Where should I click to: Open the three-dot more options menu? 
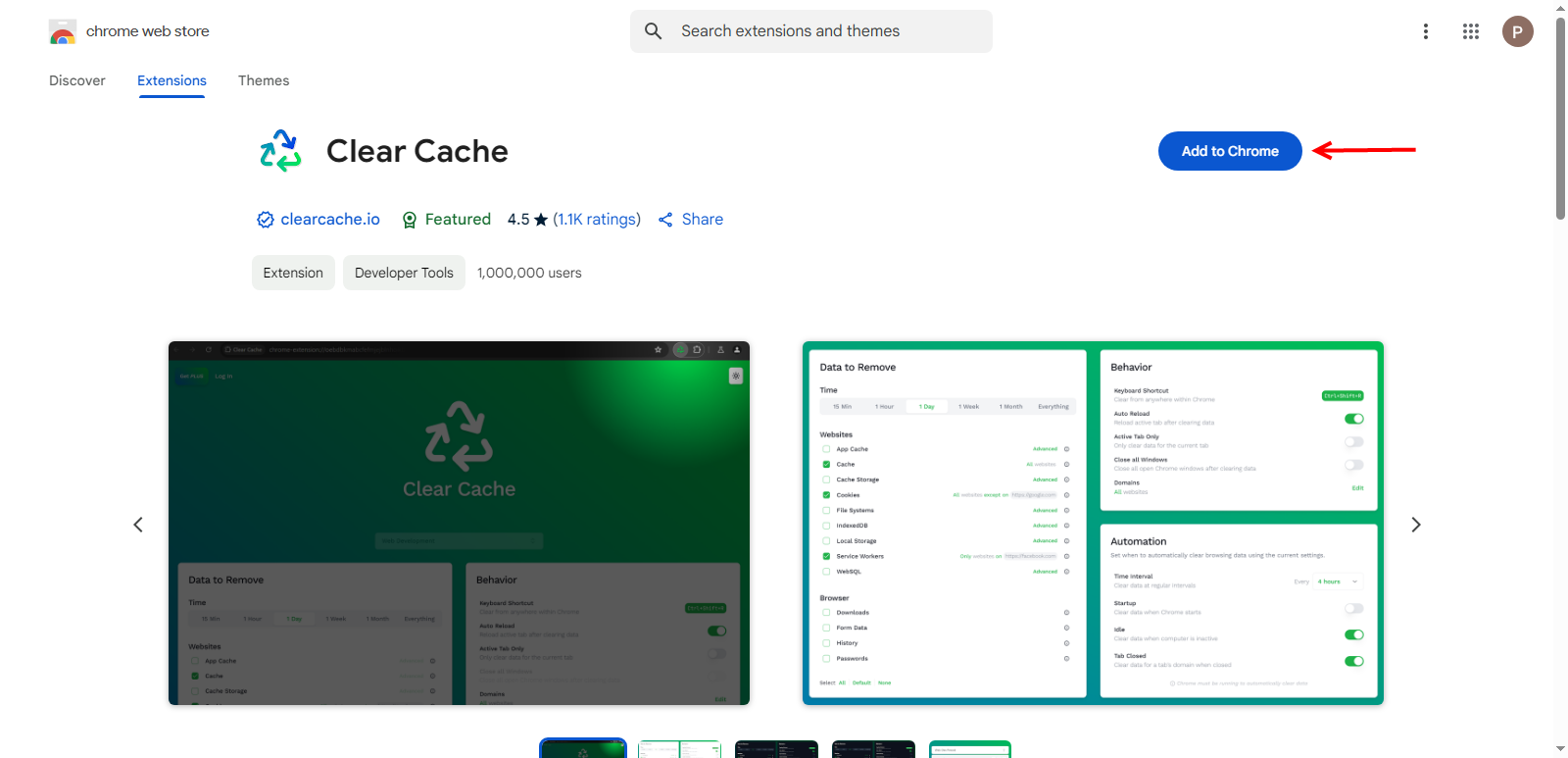tap(1426, 31)
